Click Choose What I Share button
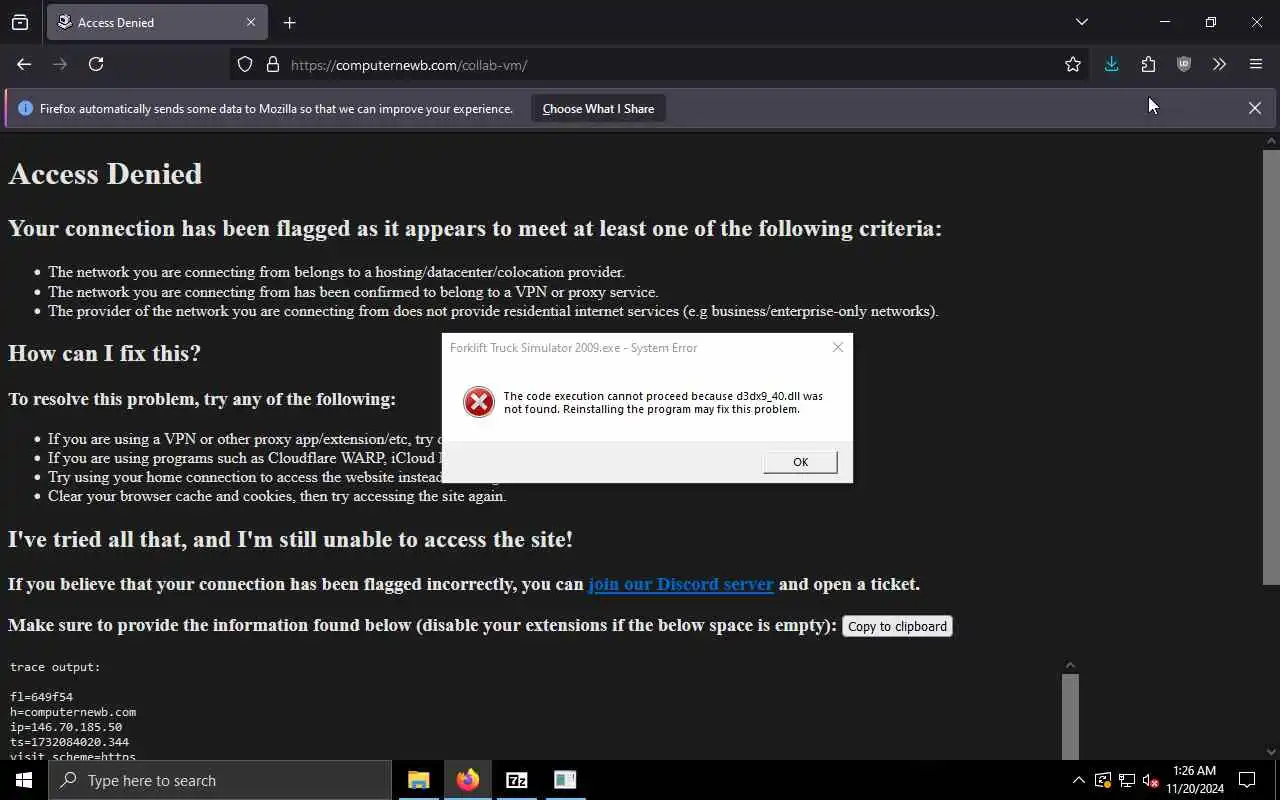Viewport: 1280px width, 800px height. pyautogui.click(x=598, y=109)
